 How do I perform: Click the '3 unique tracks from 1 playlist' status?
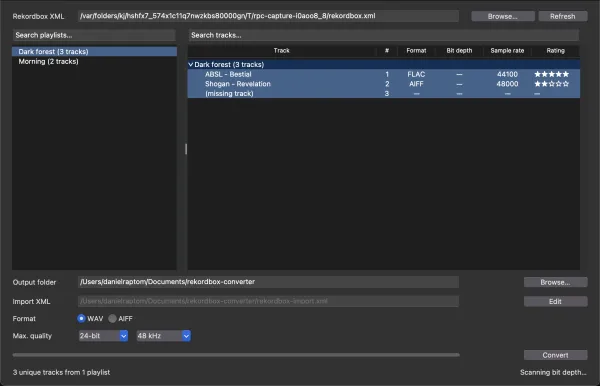pyautogui.click(x=61, y=372)
